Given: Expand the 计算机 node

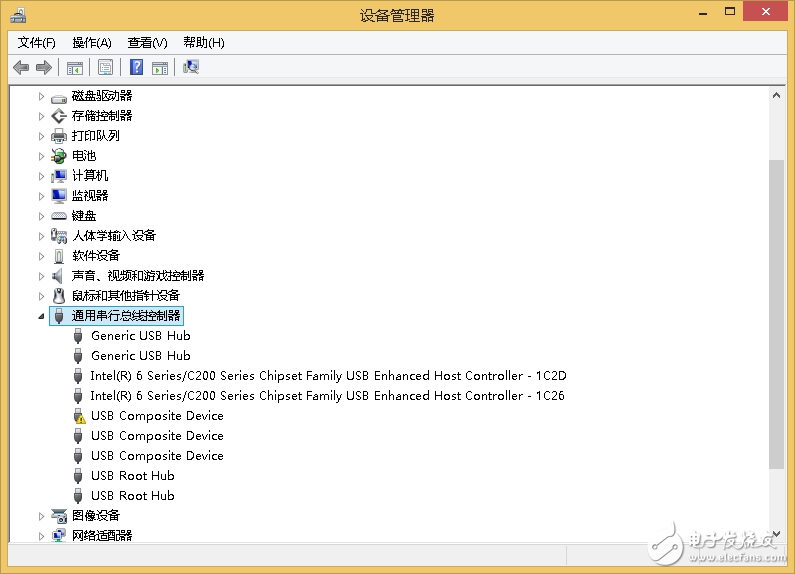Looking at the screenshot, I should point(41,176).
